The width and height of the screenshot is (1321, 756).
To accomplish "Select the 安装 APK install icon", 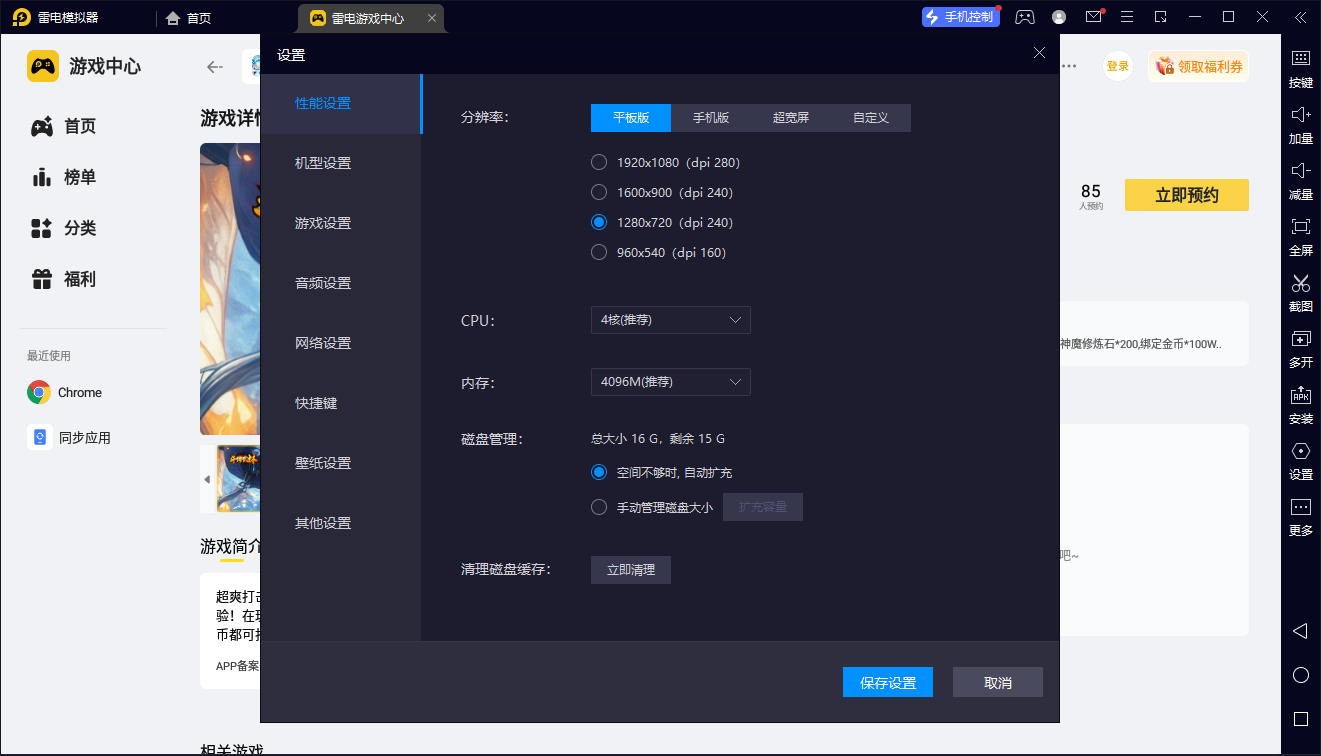I will [1300, 406].
